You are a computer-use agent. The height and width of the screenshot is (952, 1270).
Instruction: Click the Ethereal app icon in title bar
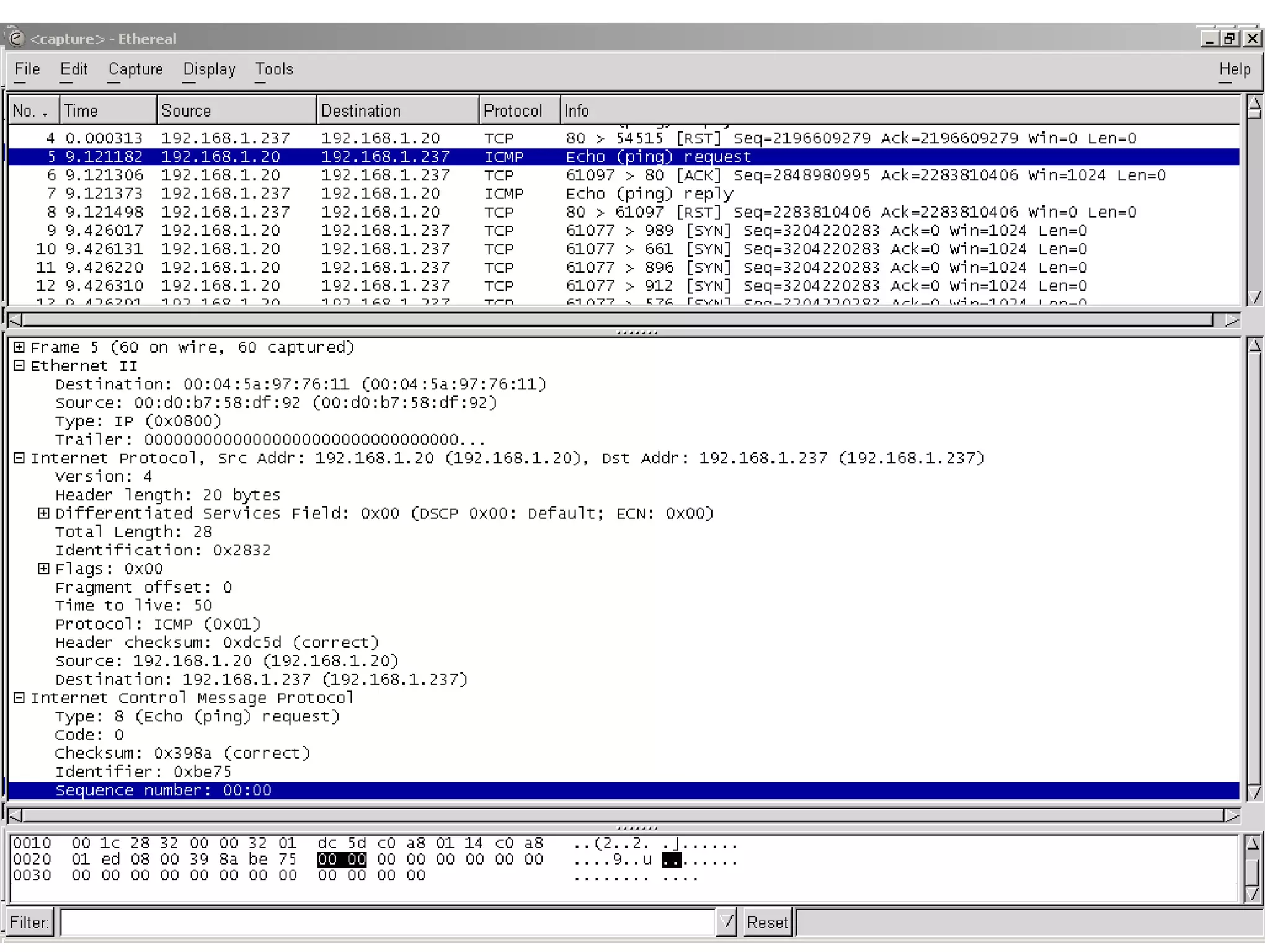tap(16, 38)
